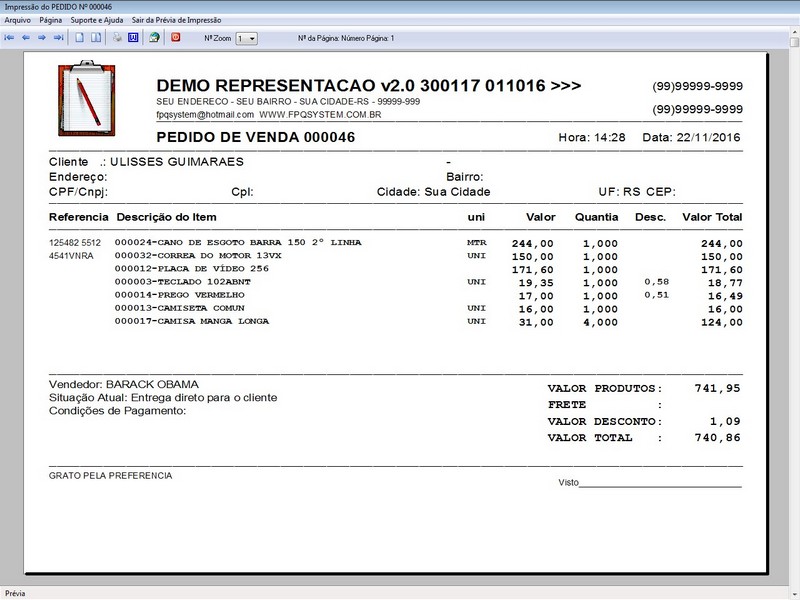Image resolution: width=800 pixels, height=600 pixels.
Task: Click item TECLADO 102ABNT
Action: (x=183, y=282)
